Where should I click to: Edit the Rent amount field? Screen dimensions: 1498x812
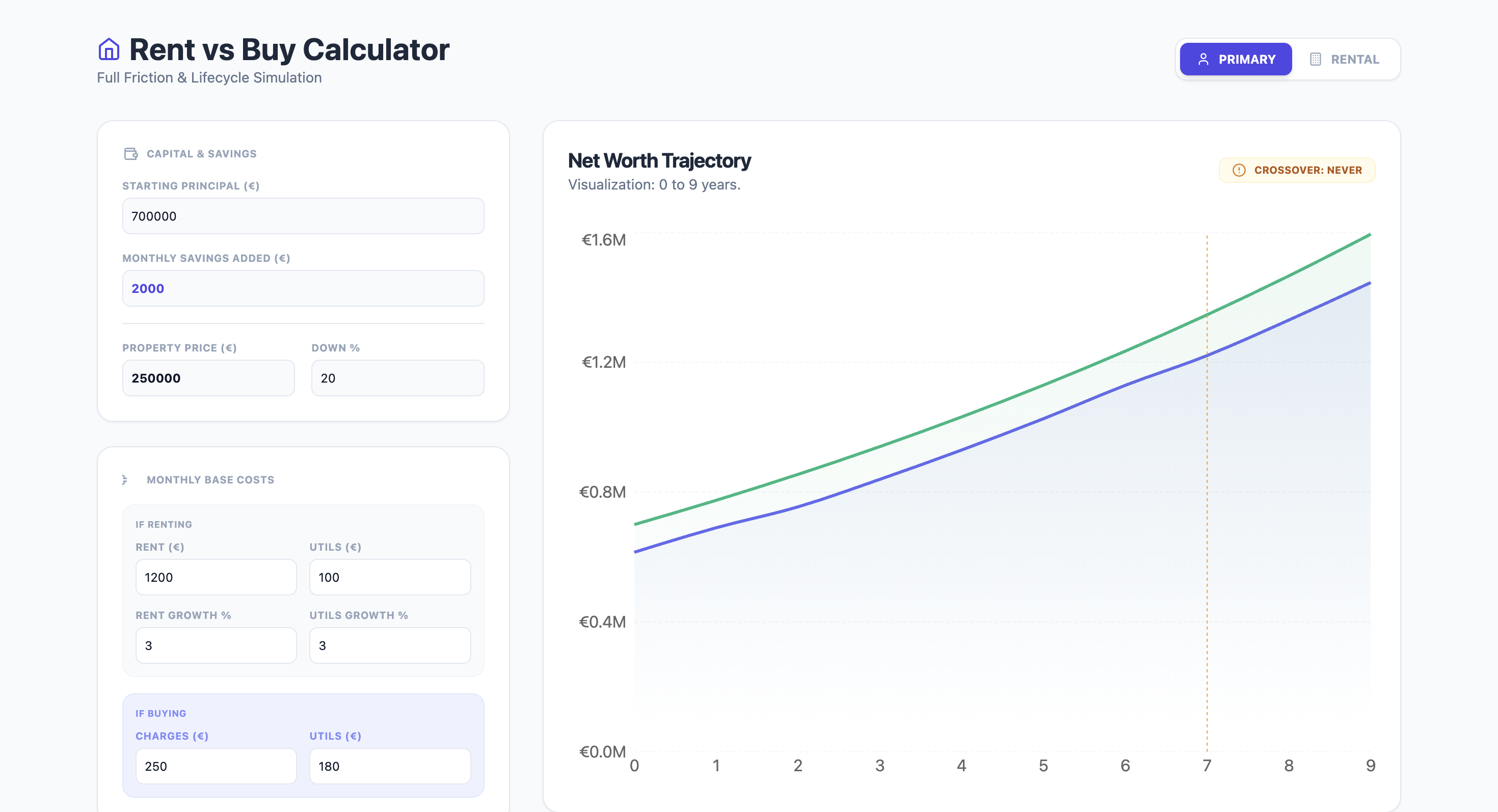pyautogui.click(x=216, y=577)
